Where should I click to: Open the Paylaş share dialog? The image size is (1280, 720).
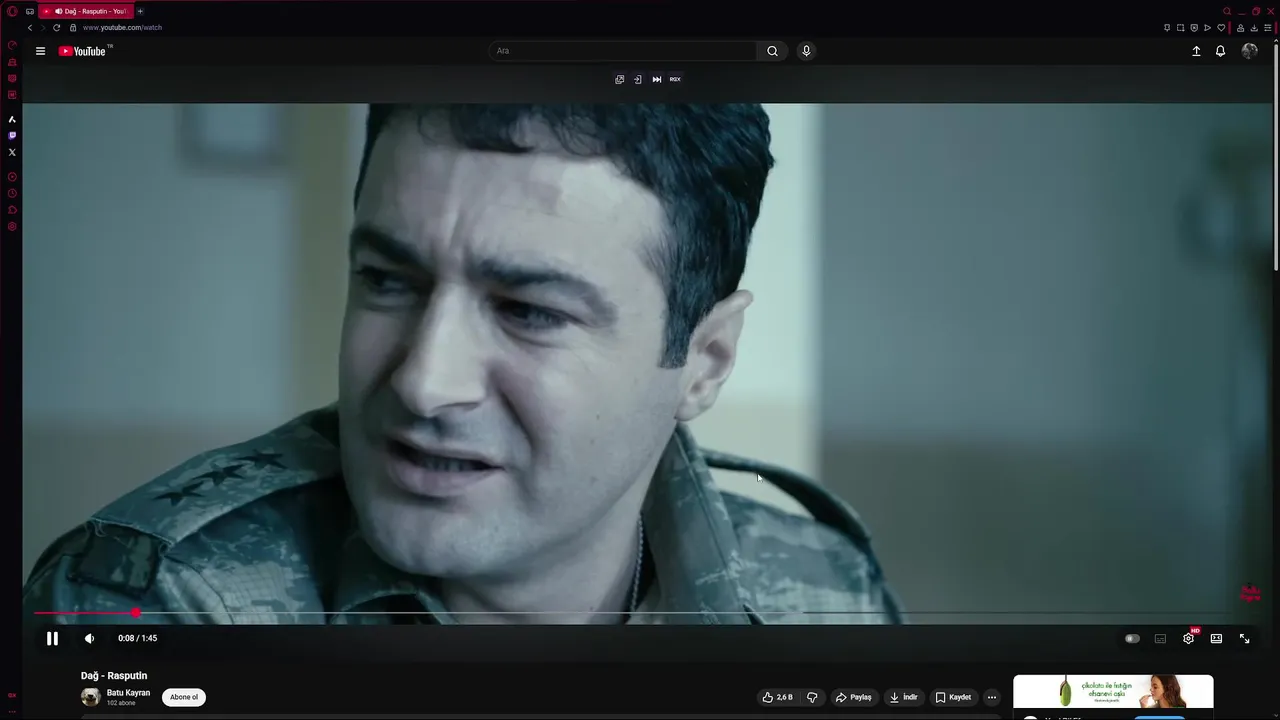click(x=853, y=697)
